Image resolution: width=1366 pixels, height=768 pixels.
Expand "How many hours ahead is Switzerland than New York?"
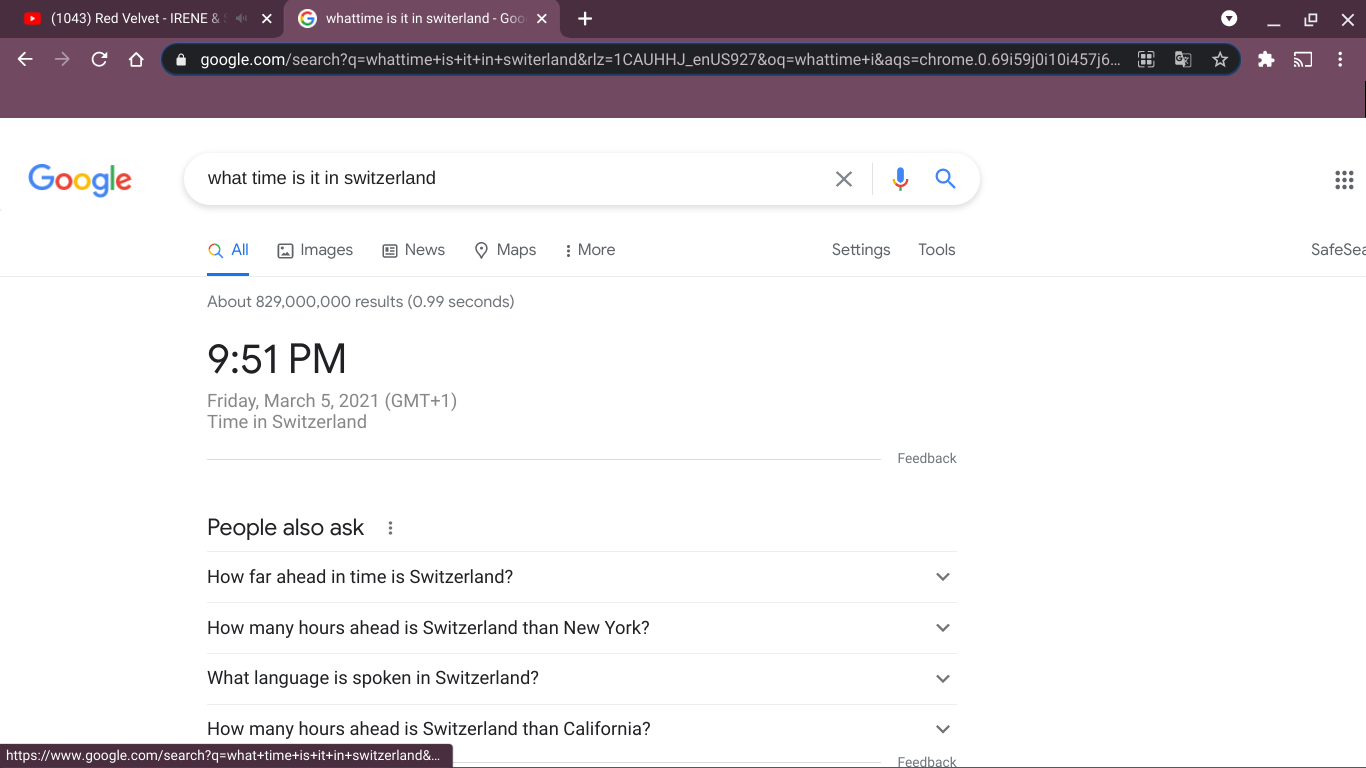click(582, 628)
